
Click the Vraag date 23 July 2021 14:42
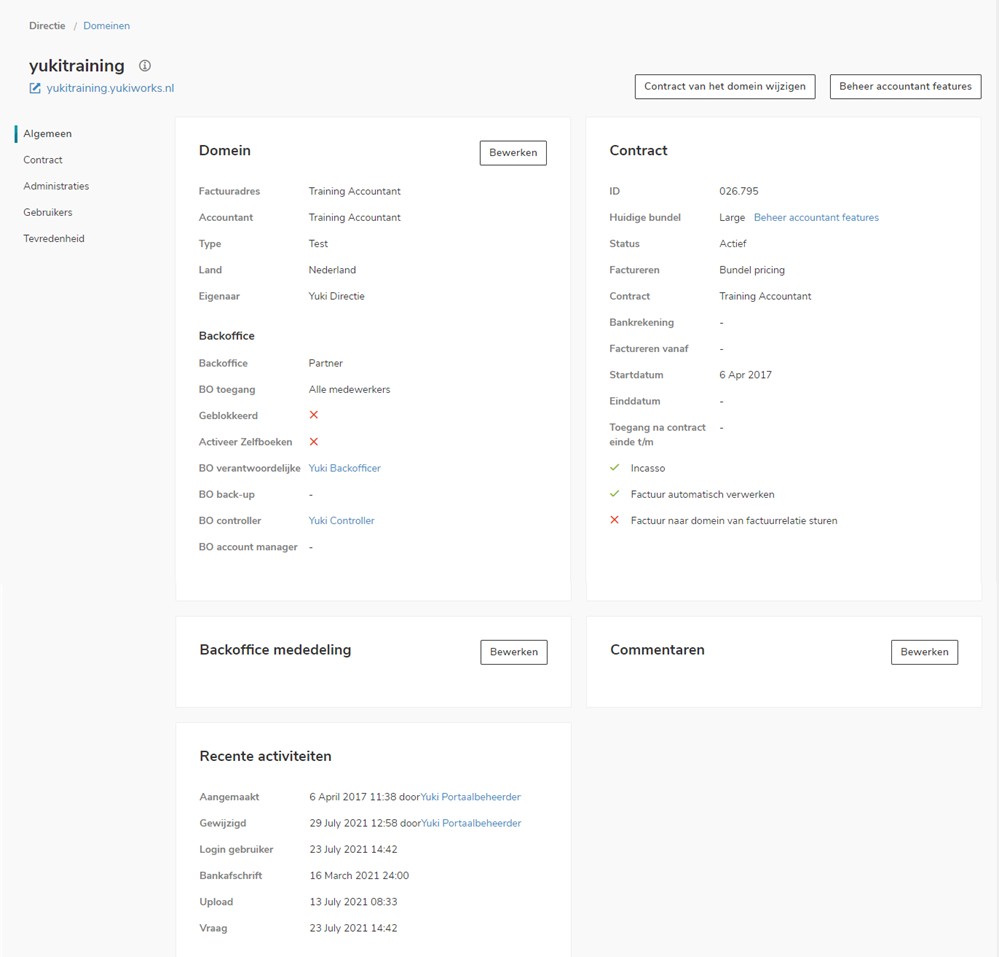353,928
